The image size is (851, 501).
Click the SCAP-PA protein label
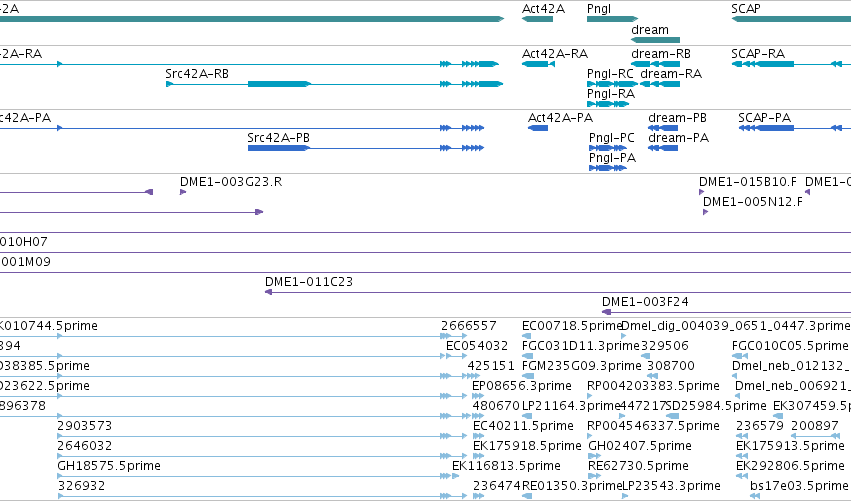pyautogui.click(x=765, y=118)
